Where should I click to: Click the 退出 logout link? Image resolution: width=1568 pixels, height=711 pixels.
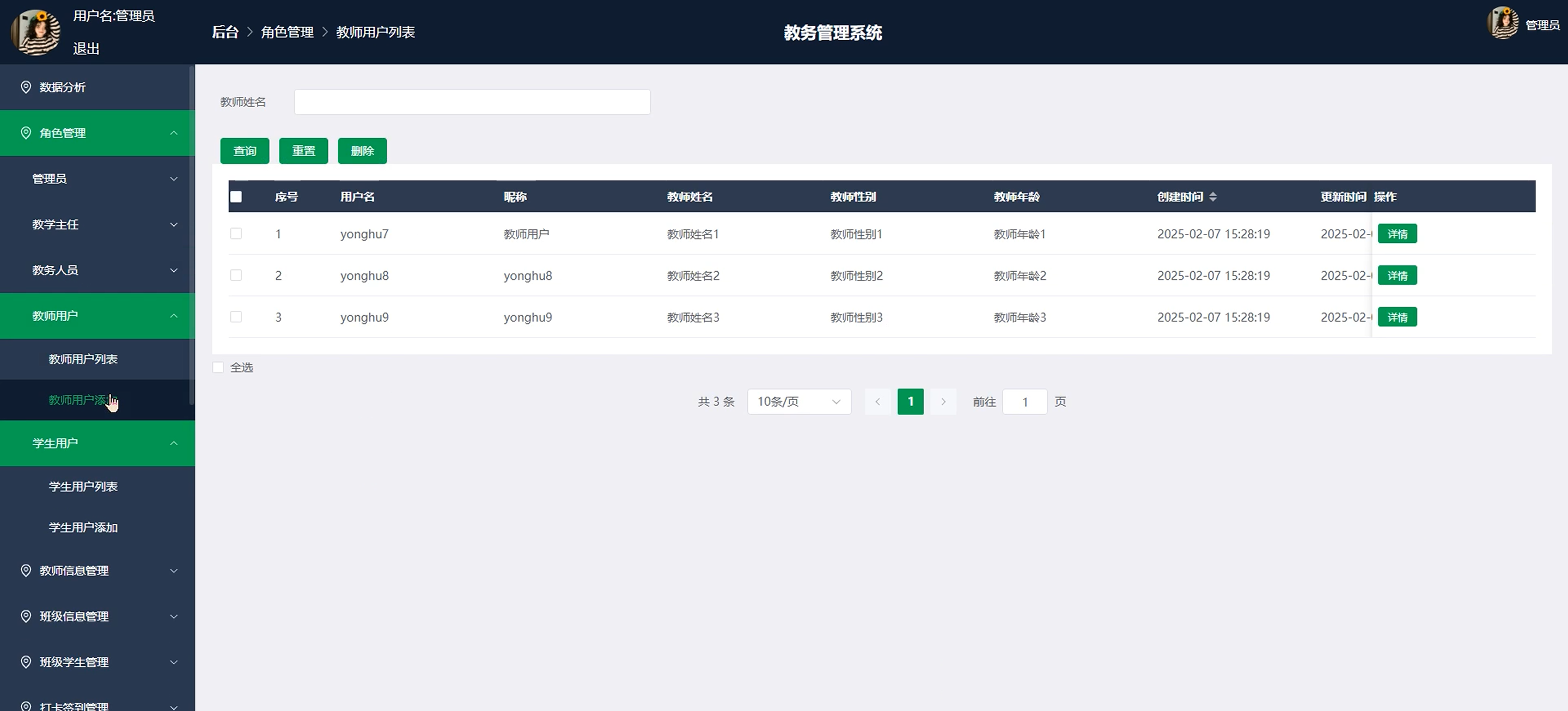(x=86, y=48)
